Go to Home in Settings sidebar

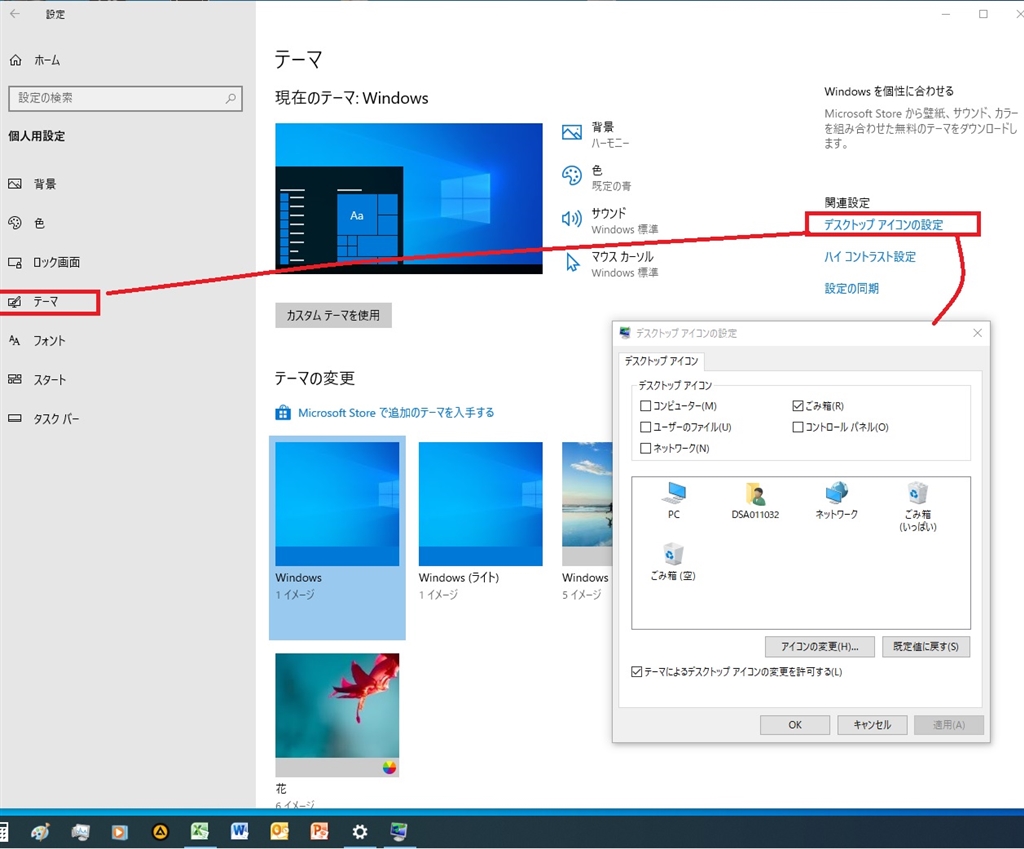pos(35,60)
